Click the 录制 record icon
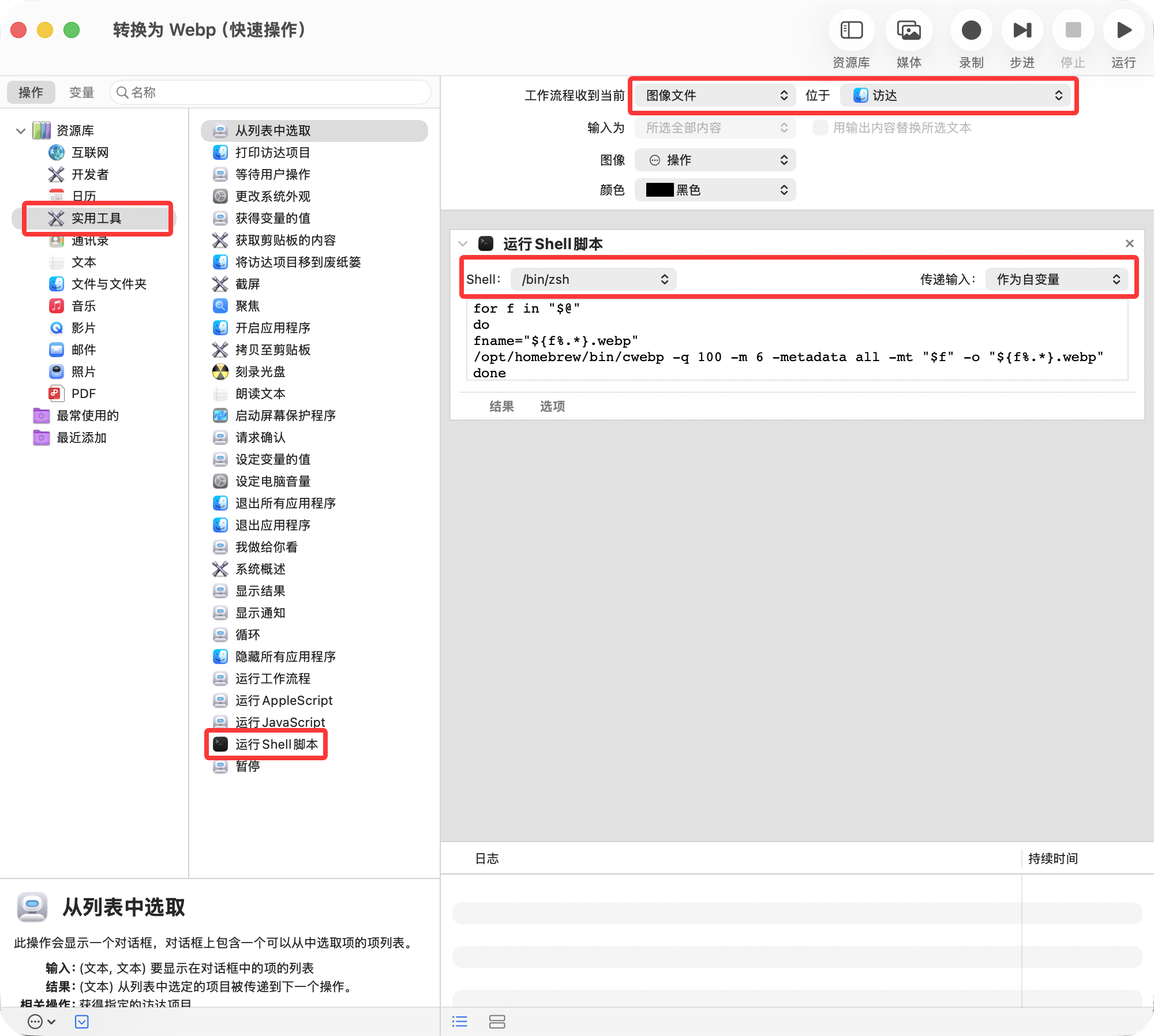This screenshot has width=1154, height=1036. pos(971,29)
